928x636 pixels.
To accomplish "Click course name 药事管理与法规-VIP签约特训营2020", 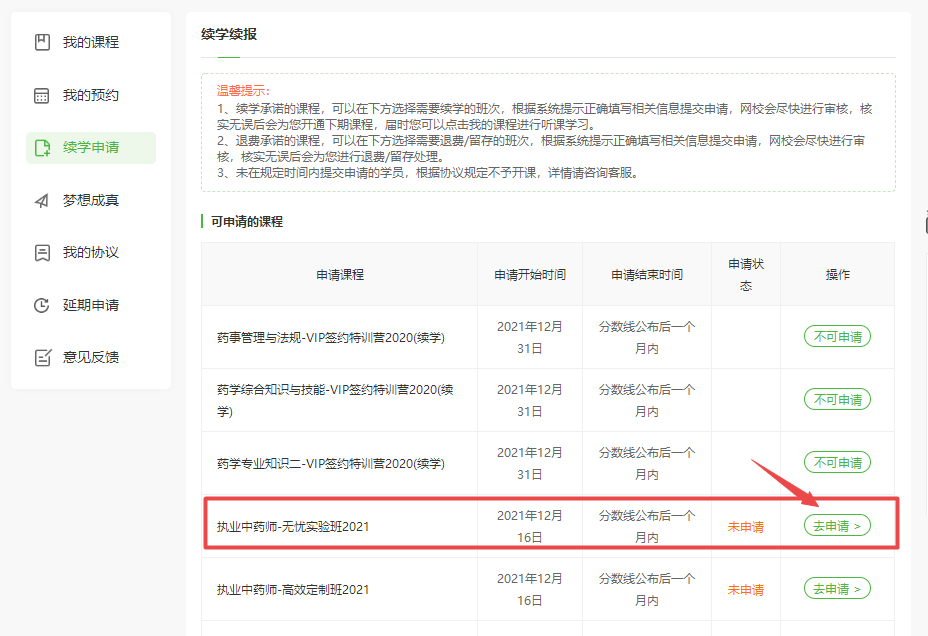I will tap(331, 338).
